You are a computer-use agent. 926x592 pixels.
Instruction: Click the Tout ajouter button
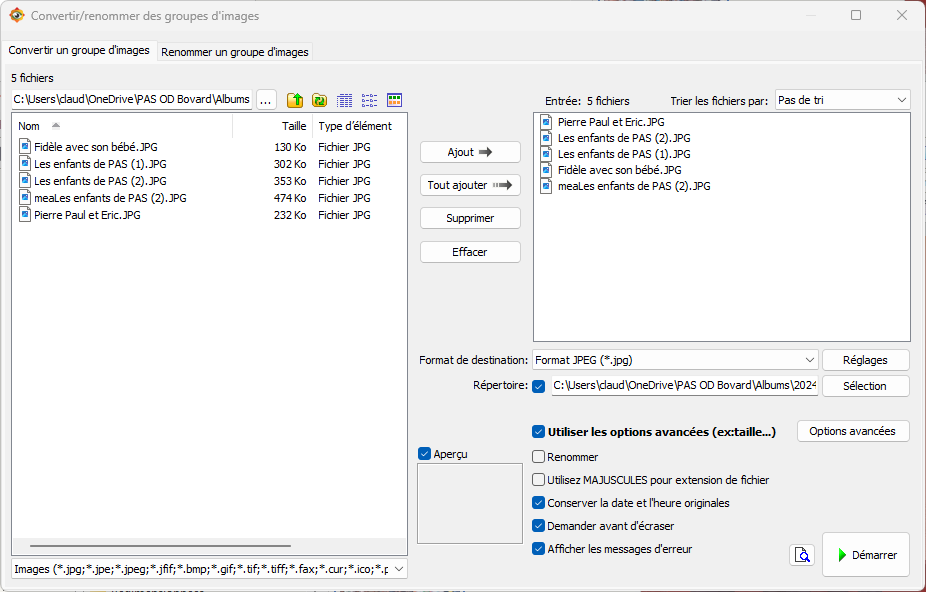[470, 185]
